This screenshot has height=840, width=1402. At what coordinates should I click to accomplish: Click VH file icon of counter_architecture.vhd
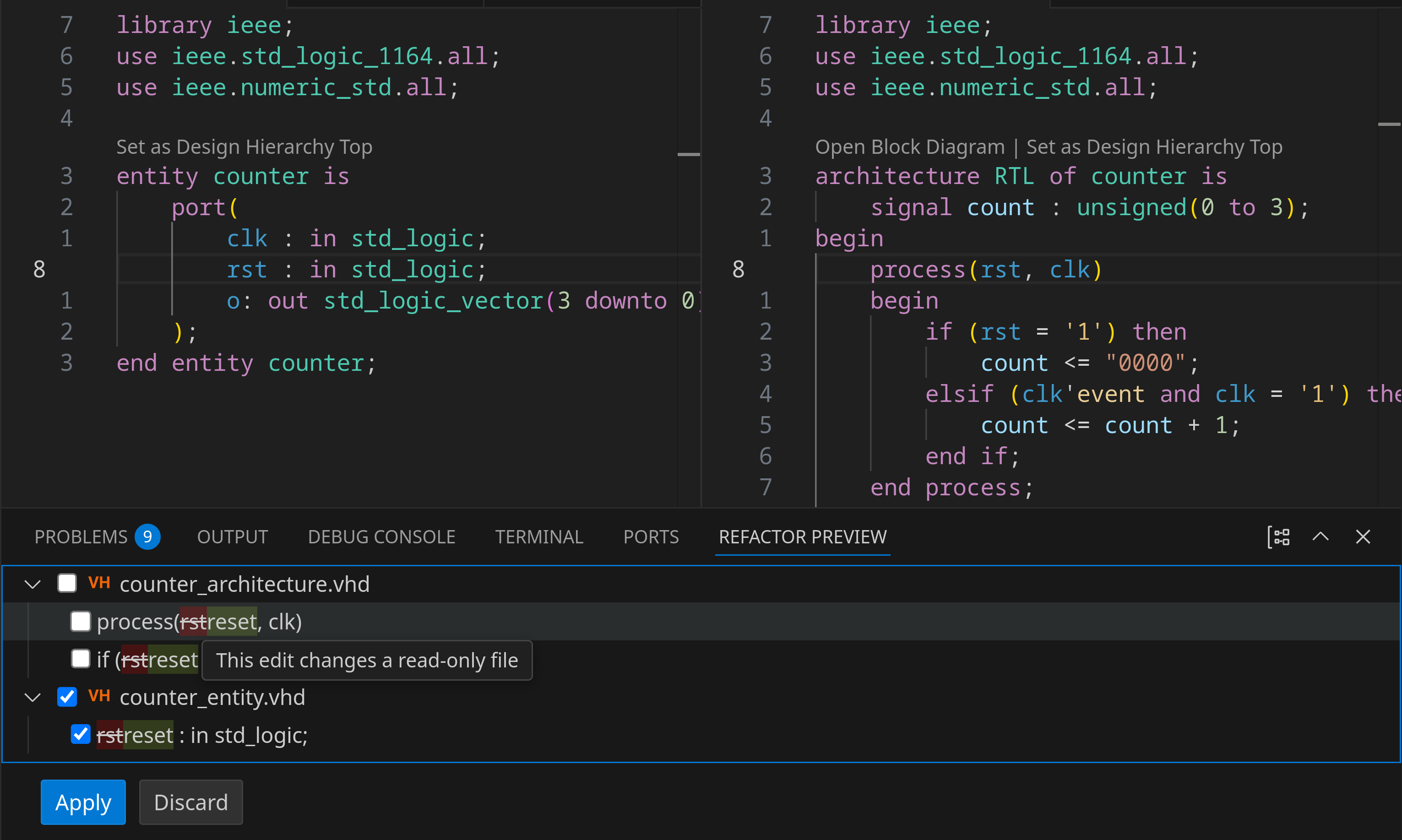(99, 583)
